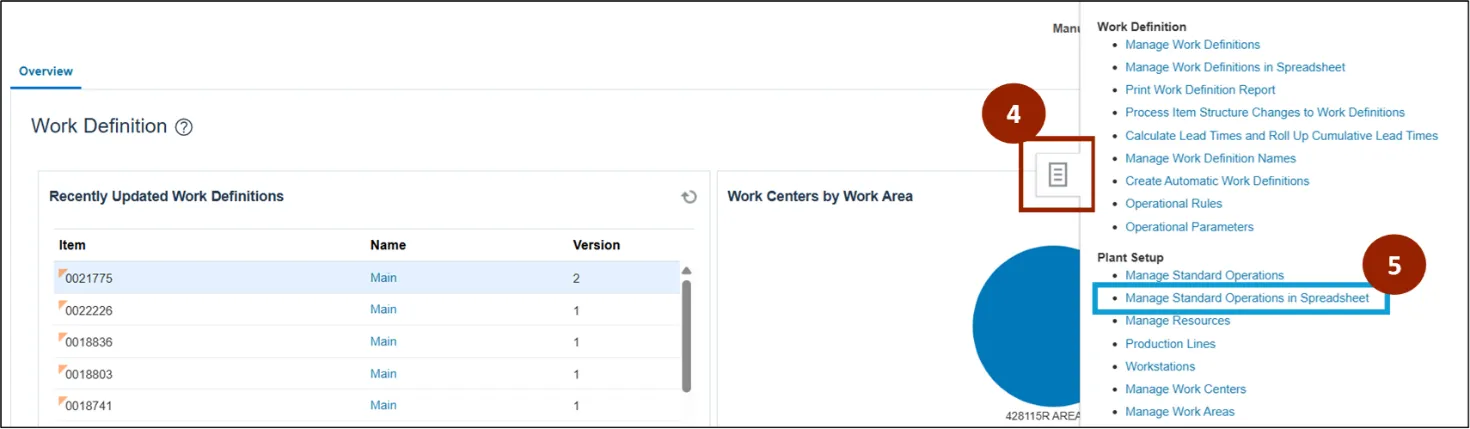Switch to the Overview tab
The height and width of the screenshot is (429, 1470).
click(x=45, y=71)
